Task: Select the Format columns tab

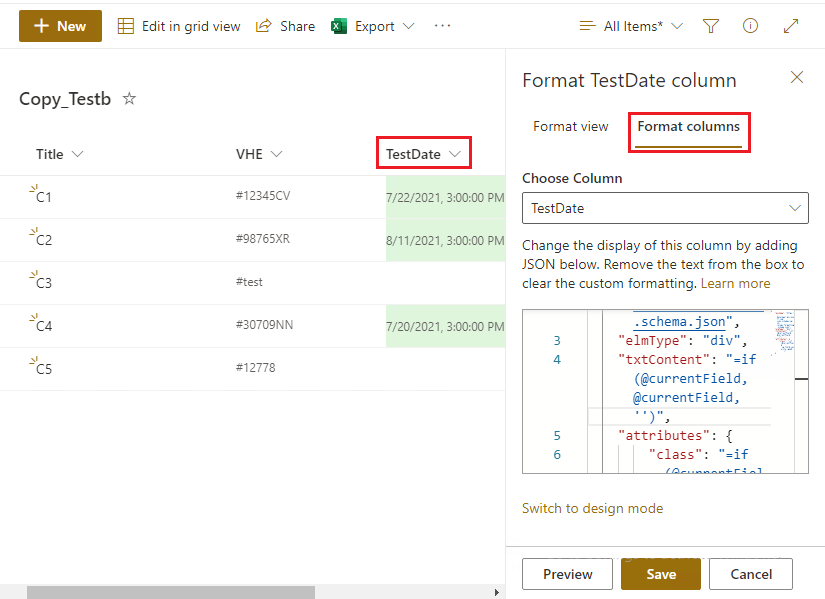Action: (x=689, y=127)
